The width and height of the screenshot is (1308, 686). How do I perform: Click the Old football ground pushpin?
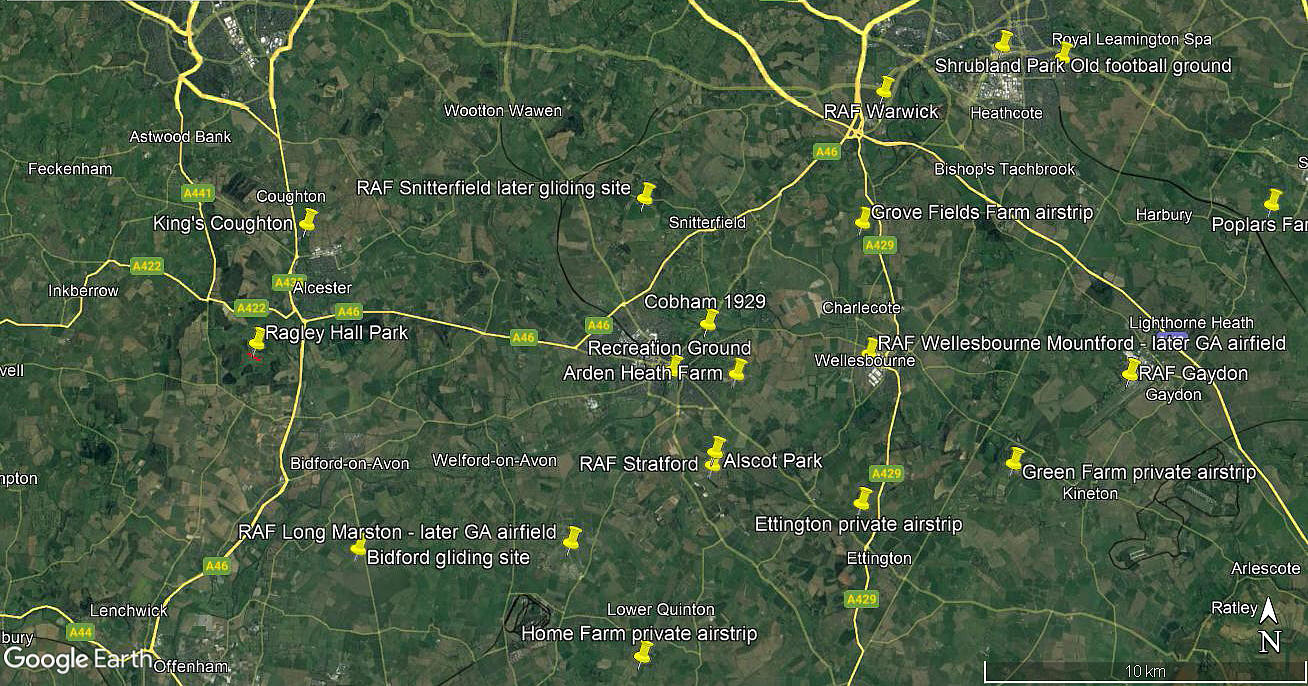click(1064, 52)
